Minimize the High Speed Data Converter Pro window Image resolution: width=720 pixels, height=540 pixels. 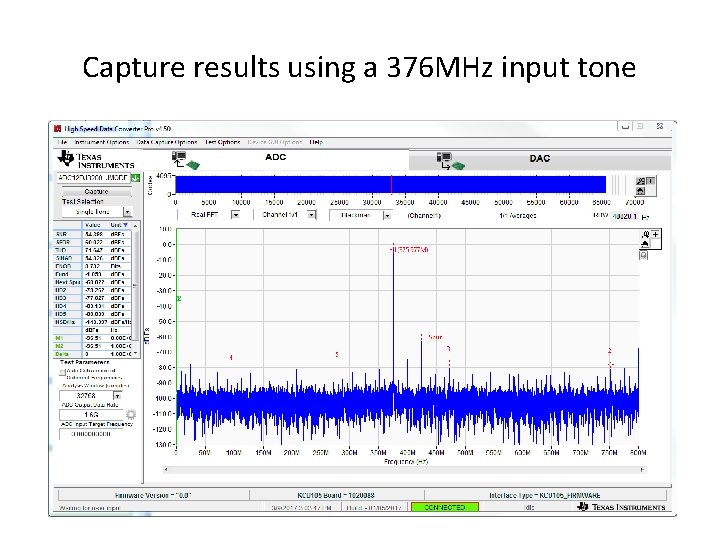click(x=624, y=127)
